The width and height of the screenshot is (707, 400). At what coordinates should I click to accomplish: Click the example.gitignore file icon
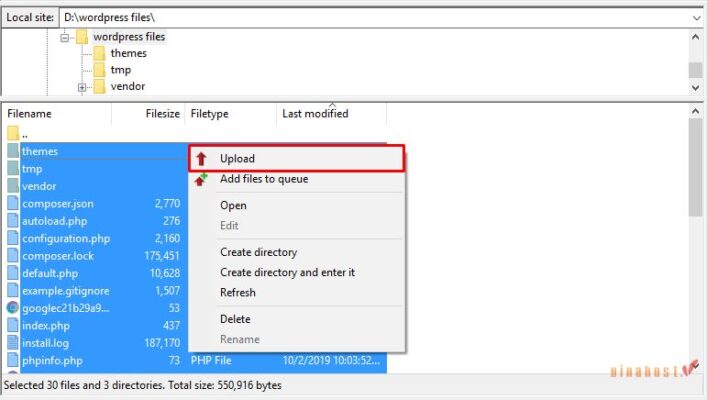[13, 290]
